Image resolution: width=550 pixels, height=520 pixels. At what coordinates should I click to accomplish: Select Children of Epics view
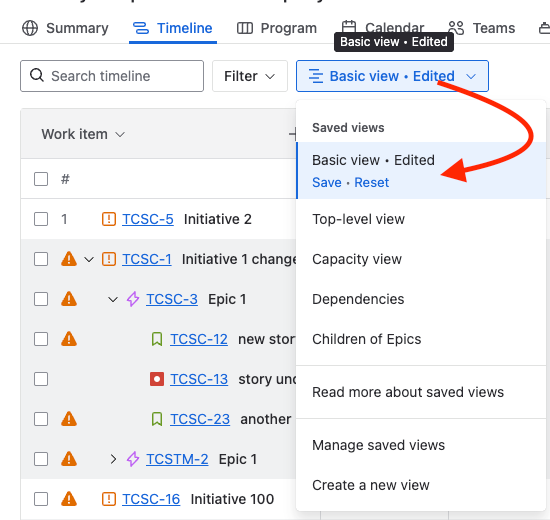click(421, 339)
